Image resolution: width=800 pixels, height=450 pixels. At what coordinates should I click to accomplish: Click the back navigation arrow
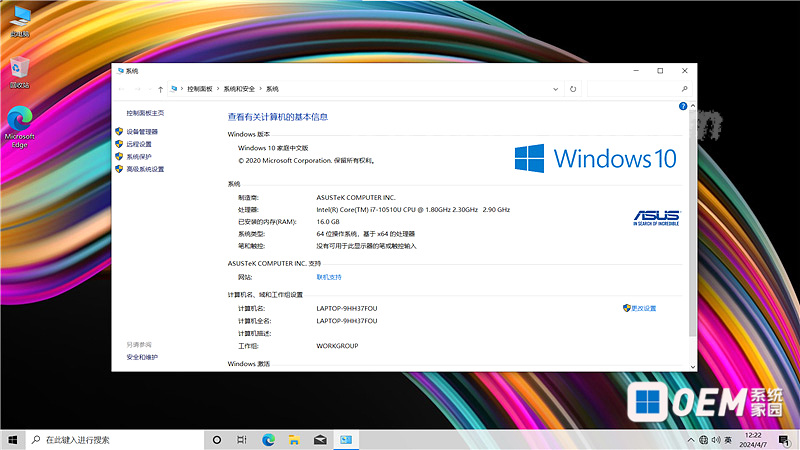[x=121, y=89]
